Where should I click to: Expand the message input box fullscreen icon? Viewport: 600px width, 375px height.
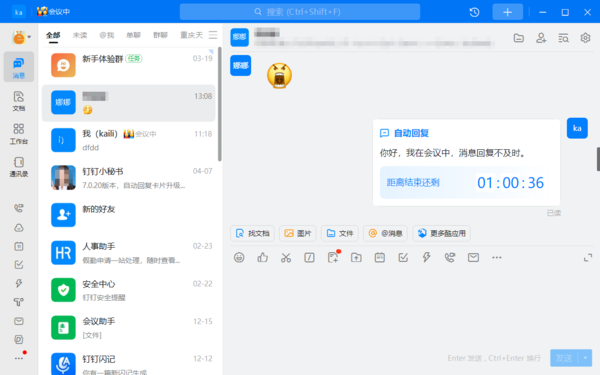point(588,258)
